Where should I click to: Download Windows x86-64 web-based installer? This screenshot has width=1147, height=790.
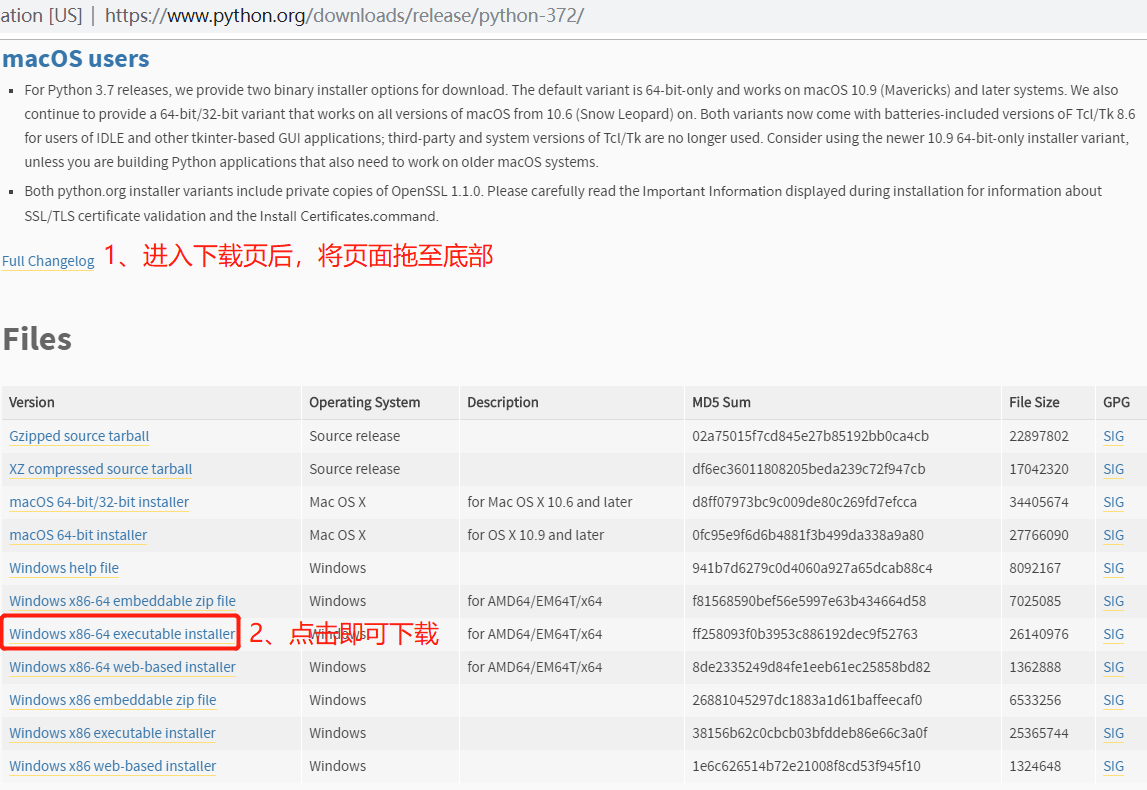click(122, 667)
